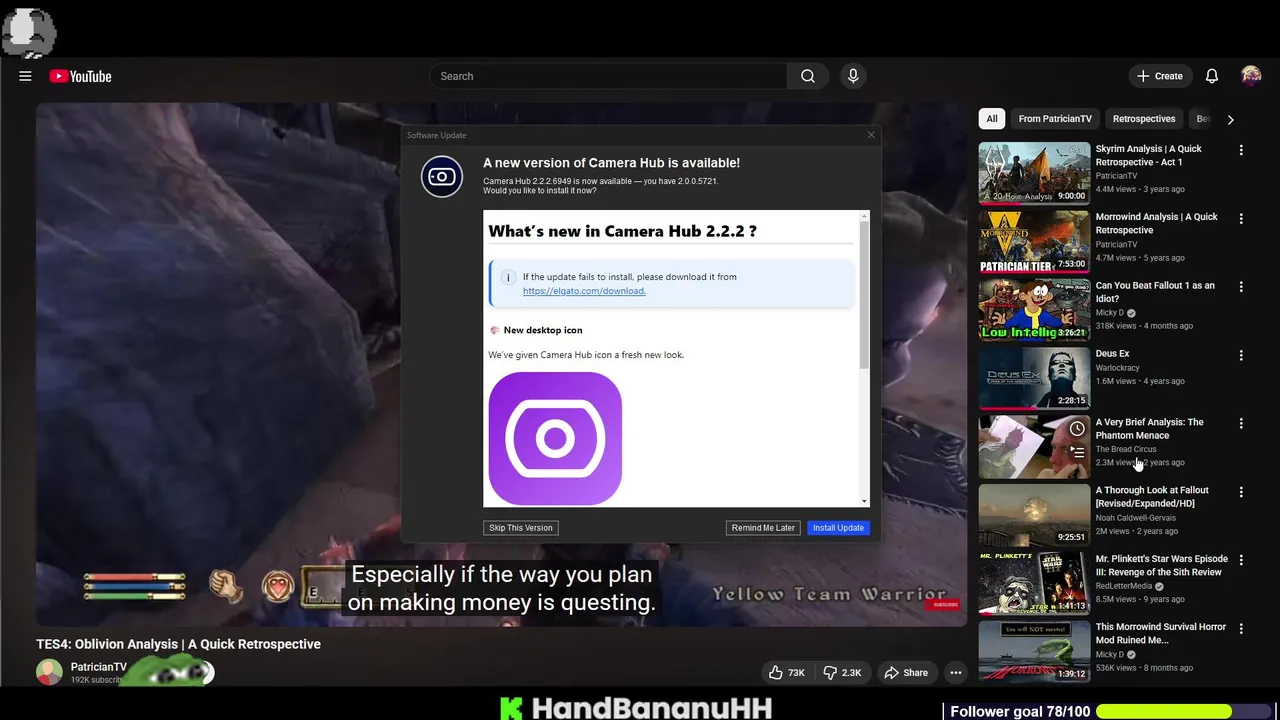
Task: Click the release notes scroll down arrow
Action: pyautogui.click(x=864, y=501)
